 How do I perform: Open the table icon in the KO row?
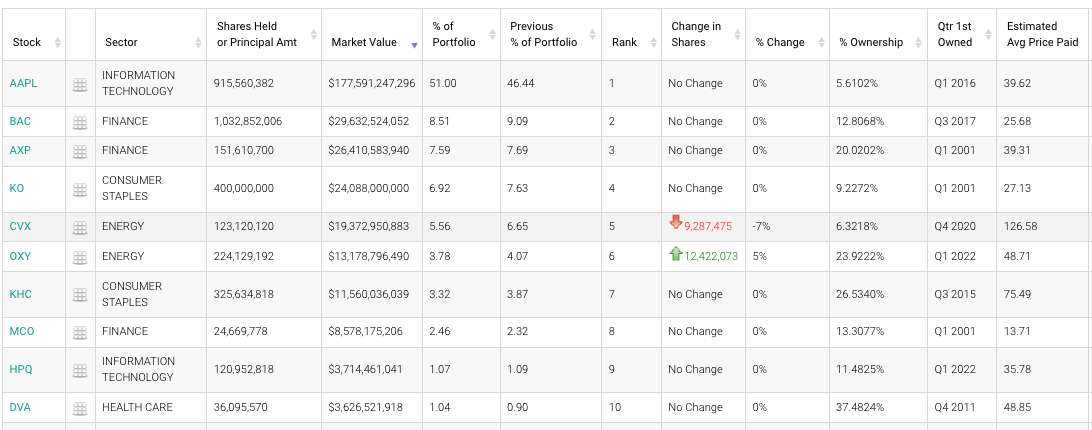[x=80, y=190]
